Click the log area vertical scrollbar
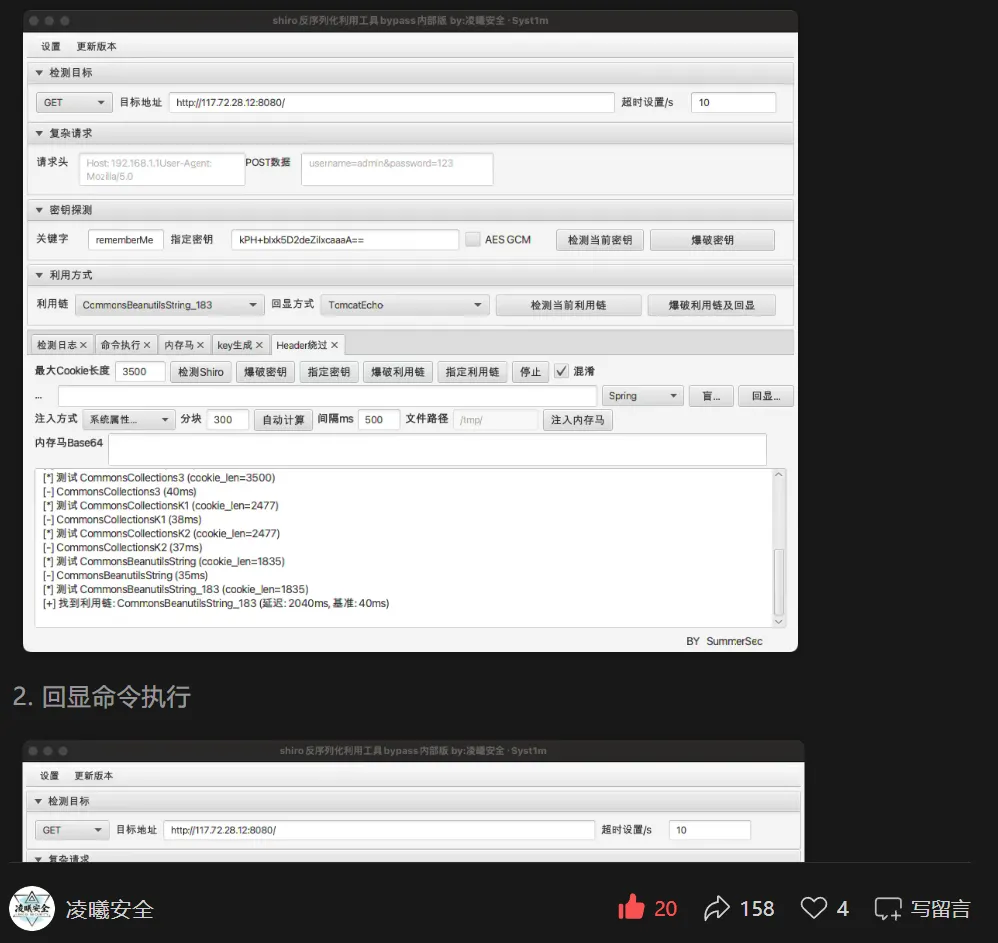This screenshot has height=943, width=998. (778, 580)
